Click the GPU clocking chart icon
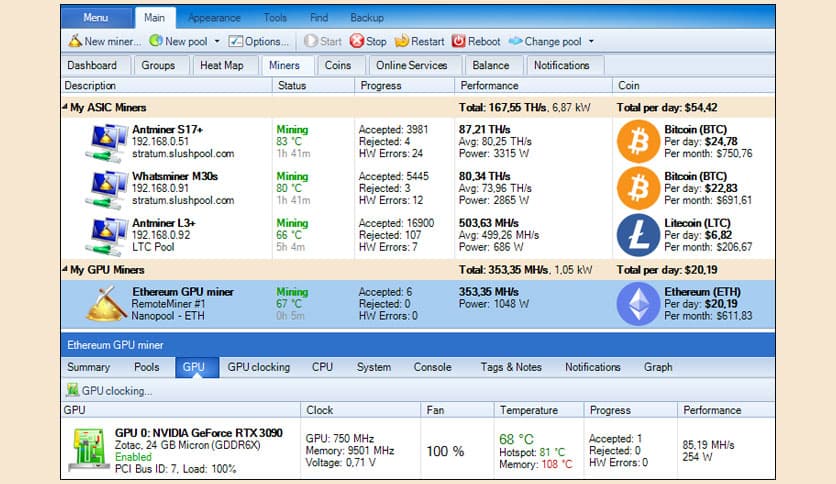This screenshot has height=484, width=836. (x=72, y=390)
